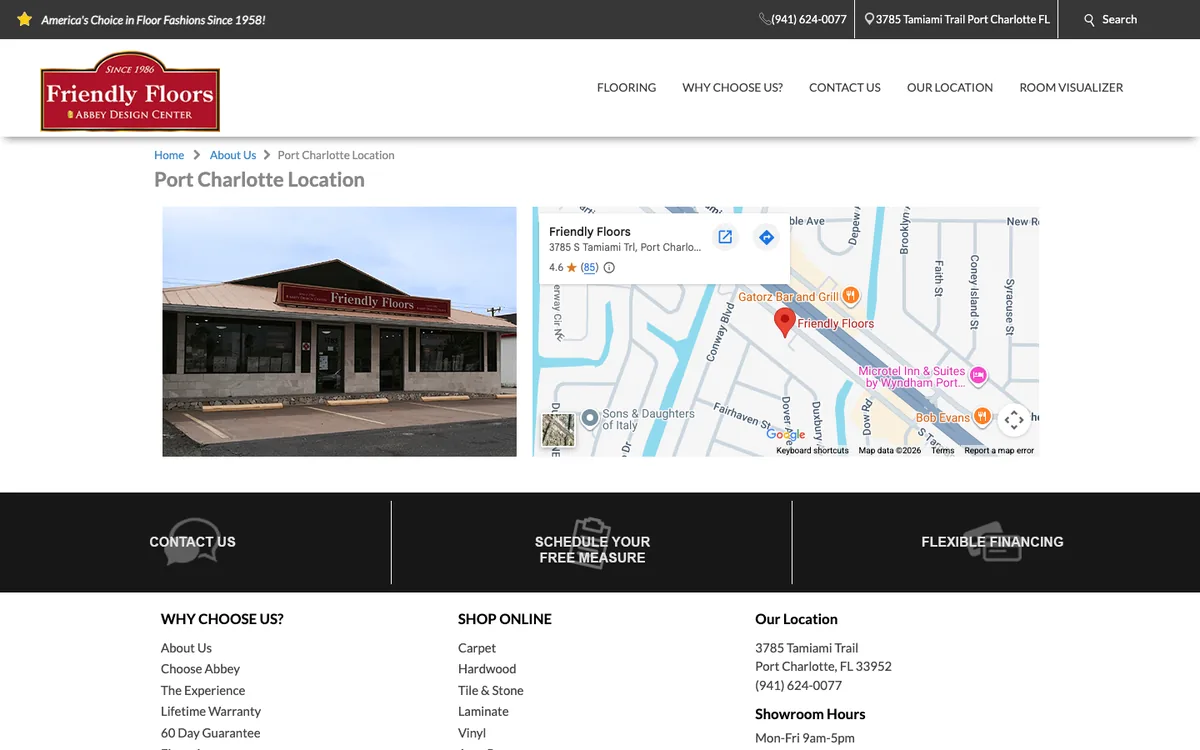Click Gatorz Bar and Grill restaurant marker
This screenshot has width=1200, height=750.
851,295
